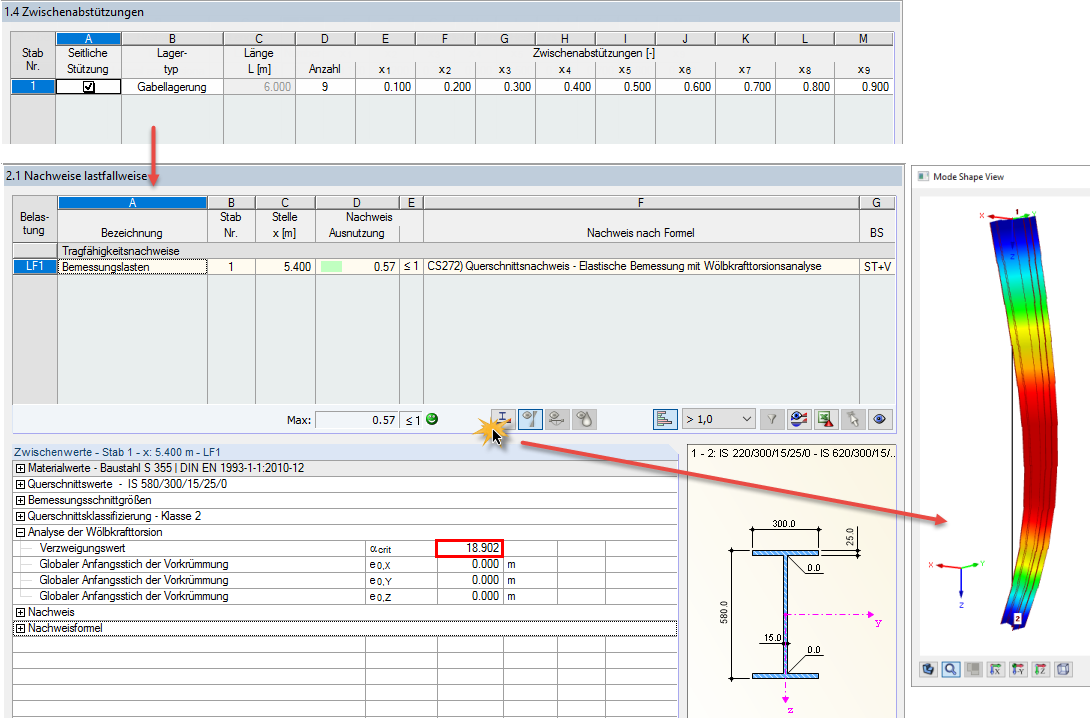The width and height of the screenshot is (1091, 718).
Task: Click the e0,X value 0.000
Action: pyautogui.click(x=470, y=564)
